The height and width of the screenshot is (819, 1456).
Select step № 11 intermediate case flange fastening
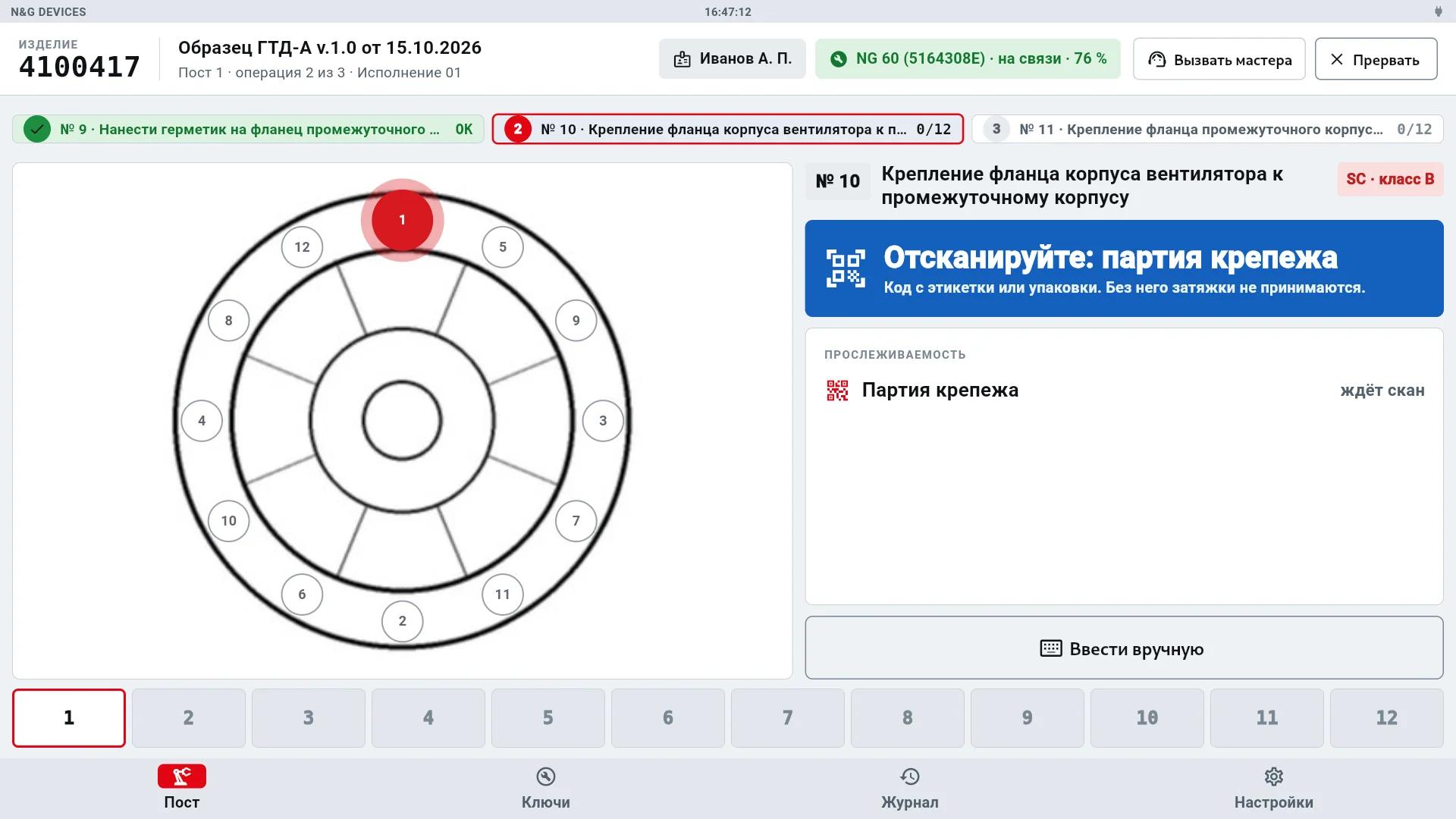tap(1207, 129)
